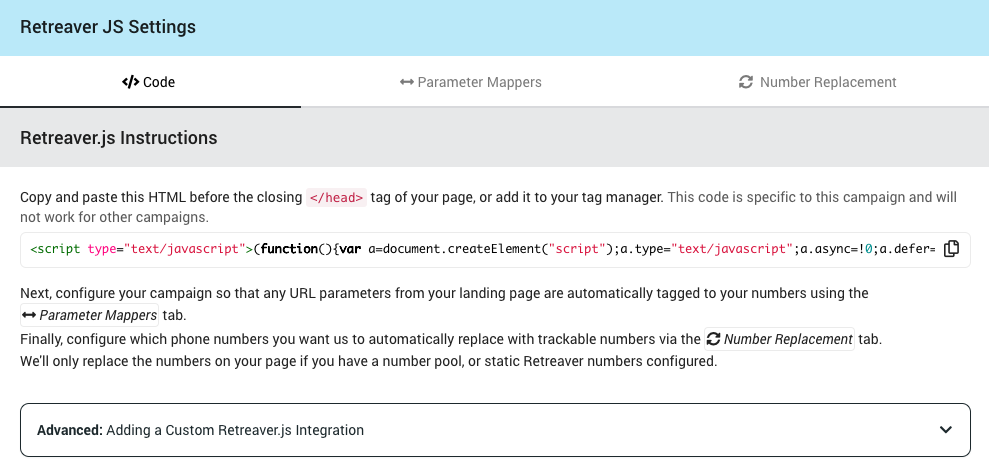Open Advanced: Adding a Custom Retreaver.js Integration
Viewport: 989px width, 475px height.
click(x=200, y=430)
